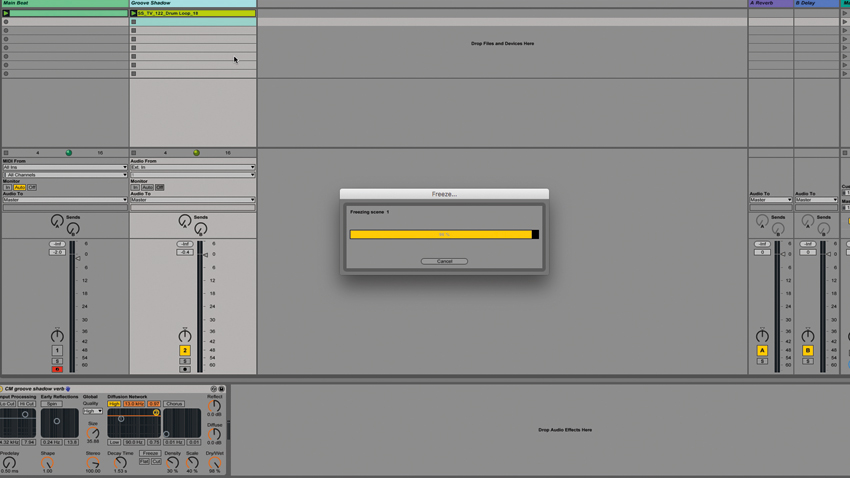Click Main Beat volume fader handle
850x478 pixels.
click(x=78, y=259)
